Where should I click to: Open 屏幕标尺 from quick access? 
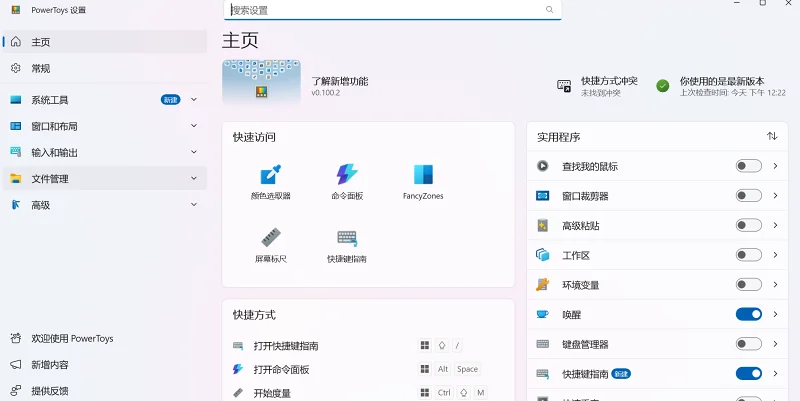coord(271,238)
